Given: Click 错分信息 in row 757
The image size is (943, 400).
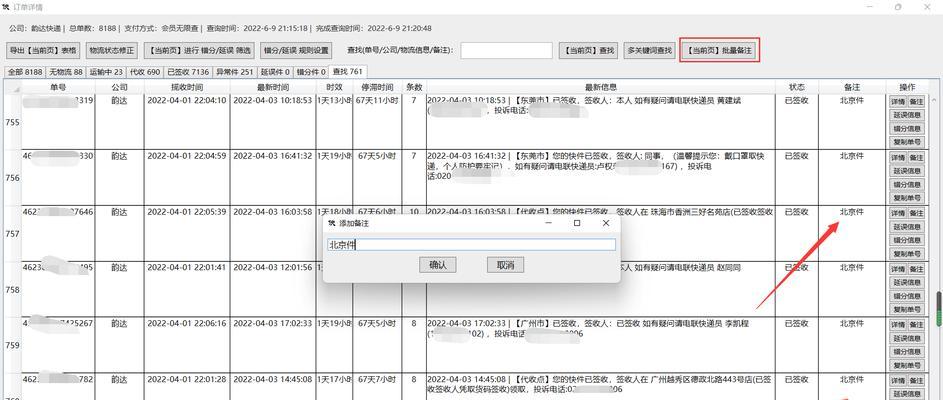Looking at the screenshot, I should pyautogui.click(x=907, y=240).
